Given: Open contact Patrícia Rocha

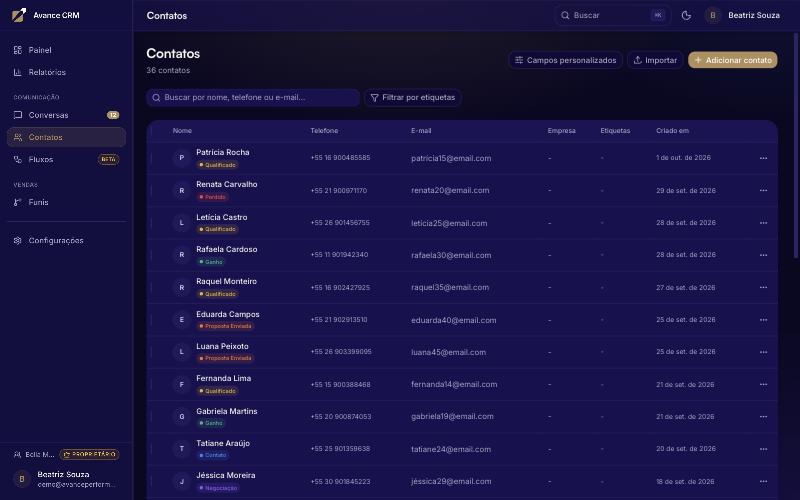Looking at the screenshot, I should [x=222, y=152].
